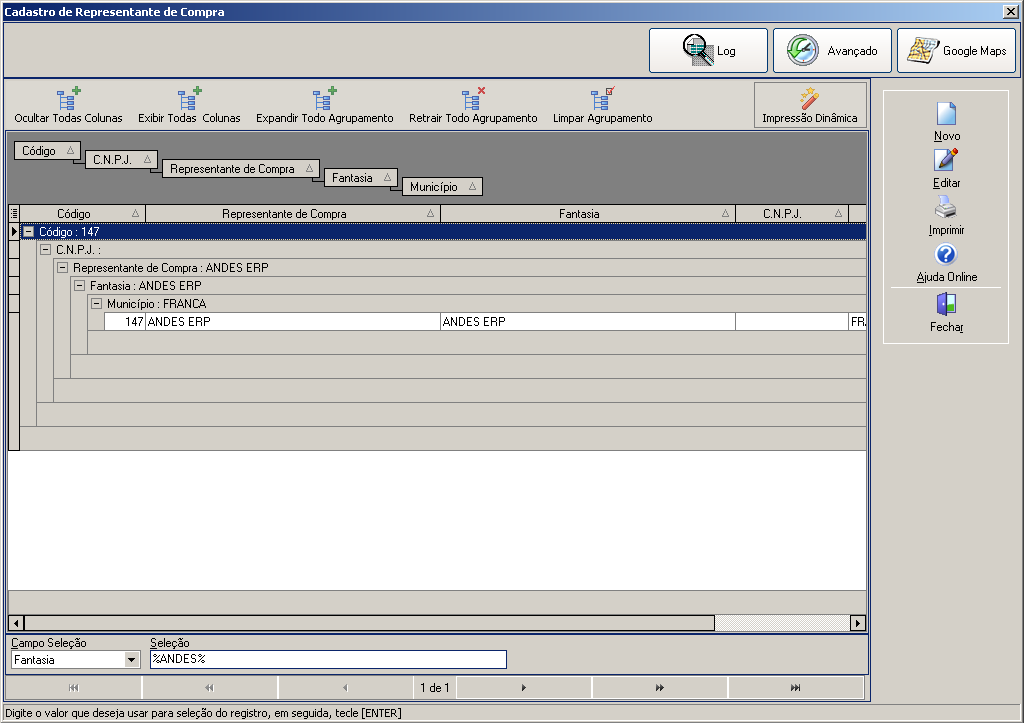
Task: Collapse the Fantasia : ANDES ERP group
Action: [x=80, y=285]
